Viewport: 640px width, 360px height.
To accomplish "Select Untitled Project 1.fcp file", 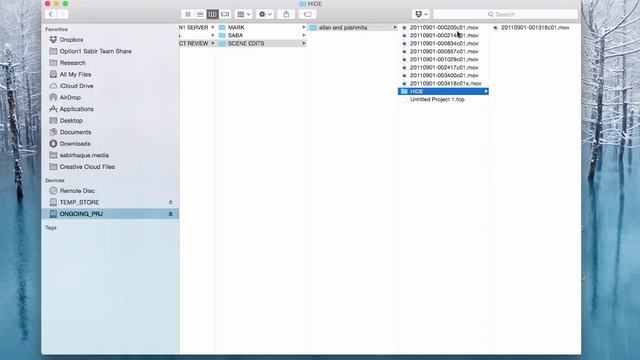I will (x=437, y=99).
